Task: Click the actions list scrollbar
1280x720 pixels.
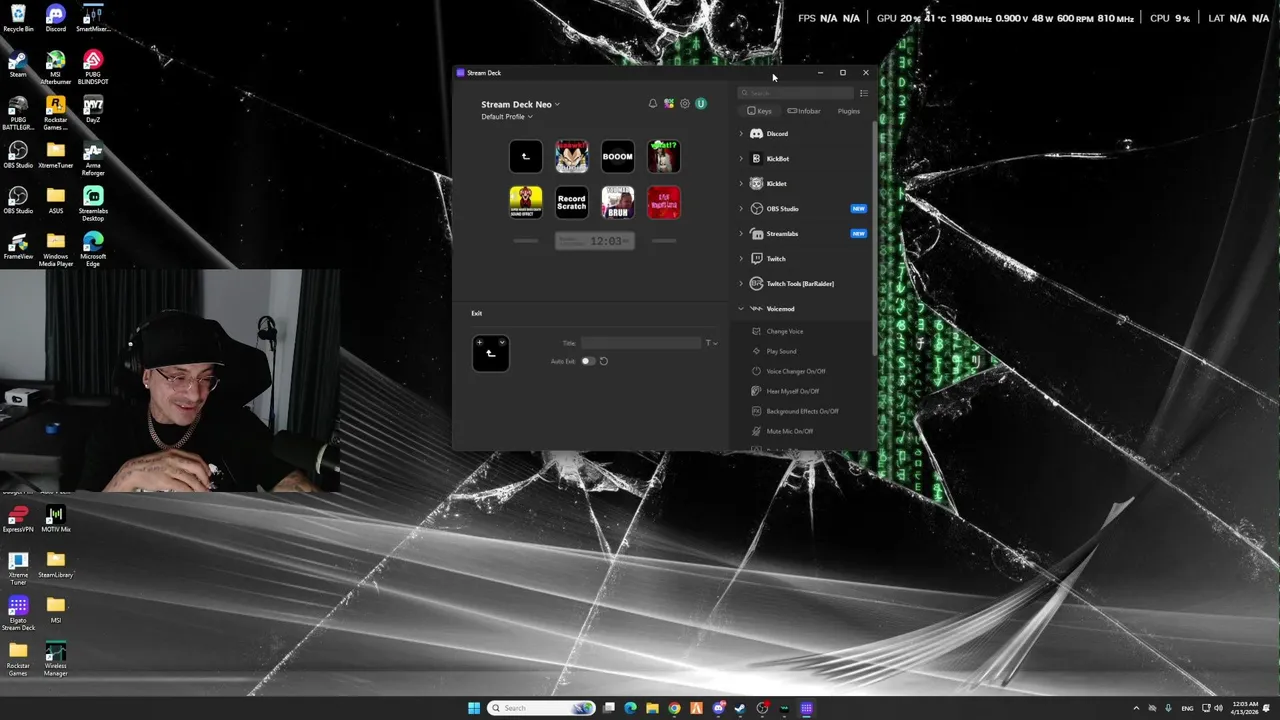Action: 874,240
